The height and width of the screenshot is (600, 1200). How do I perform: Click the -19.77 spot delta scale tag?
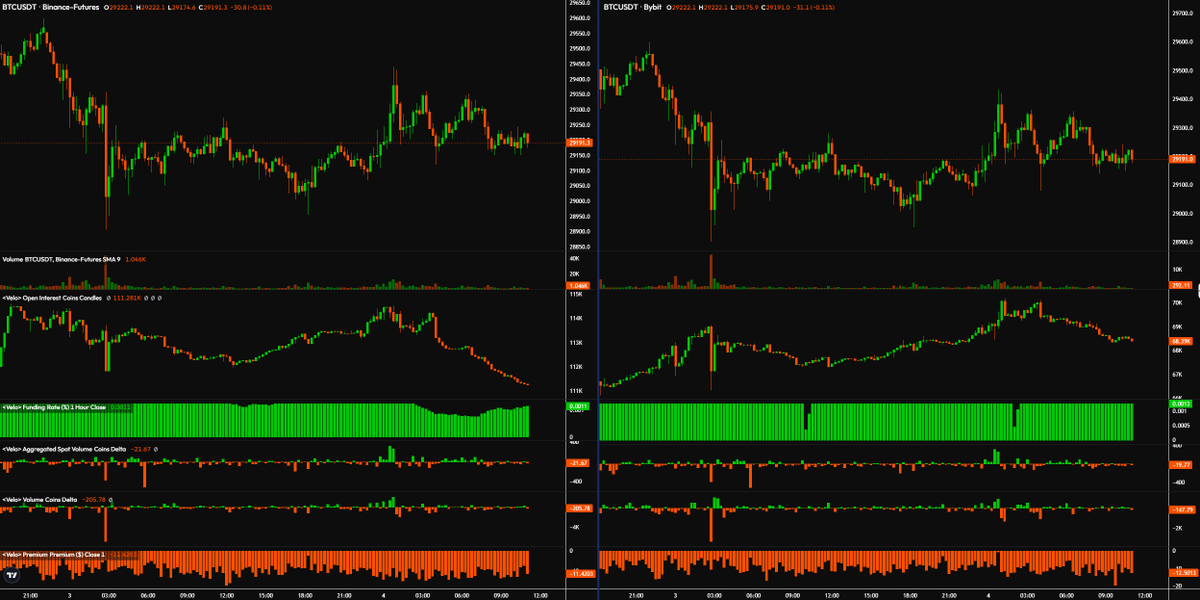(1183, 464)
